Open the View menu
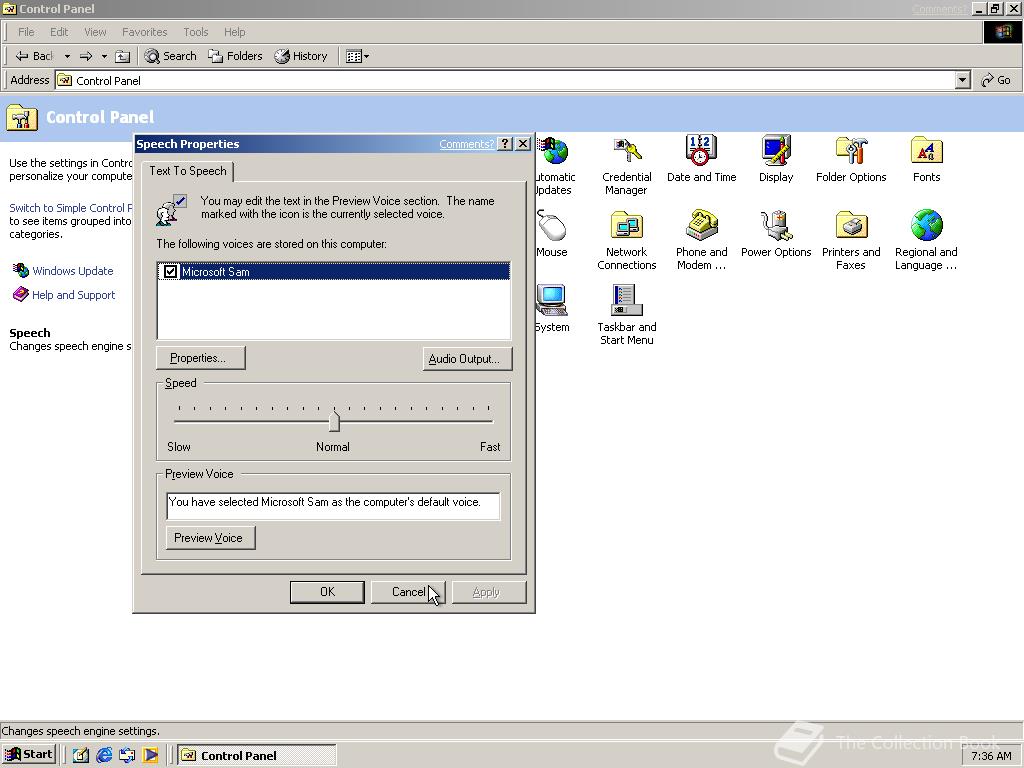Screen dimensions: 1024x768 tap(95, 32)
